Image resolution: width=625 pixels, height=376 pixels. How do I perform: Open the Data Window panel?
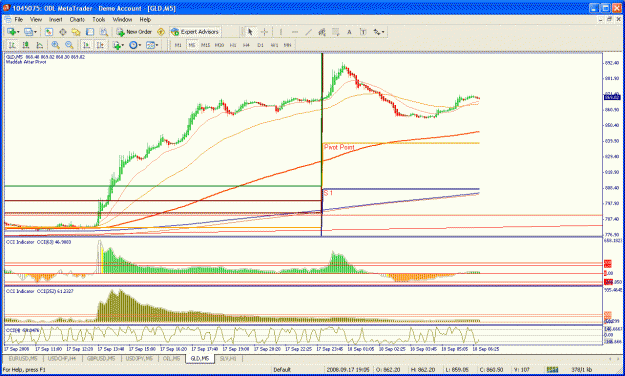tap(63, 32)
